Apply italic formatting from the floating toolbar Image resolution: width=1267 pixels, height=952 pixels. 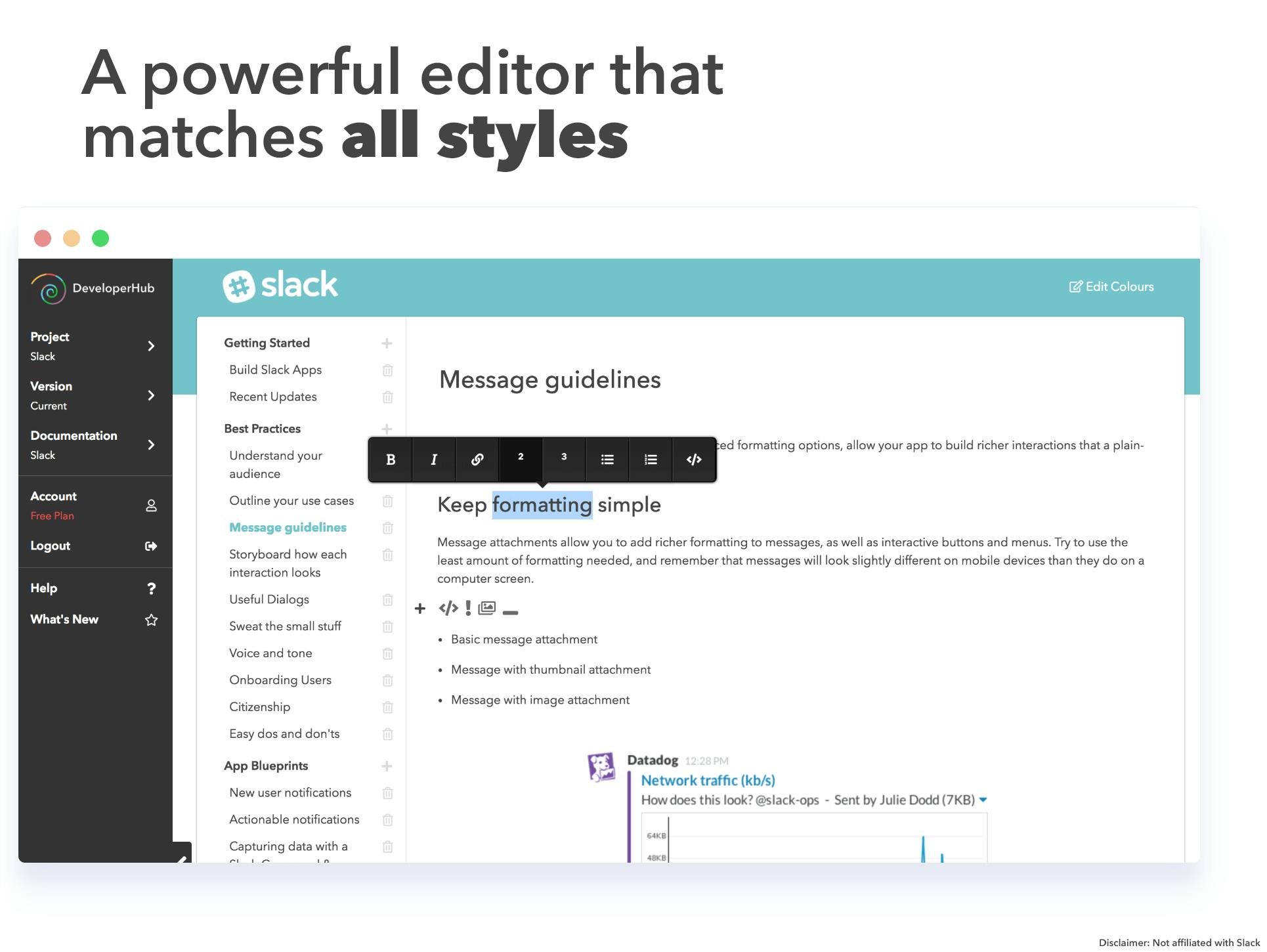coord(434,460)
